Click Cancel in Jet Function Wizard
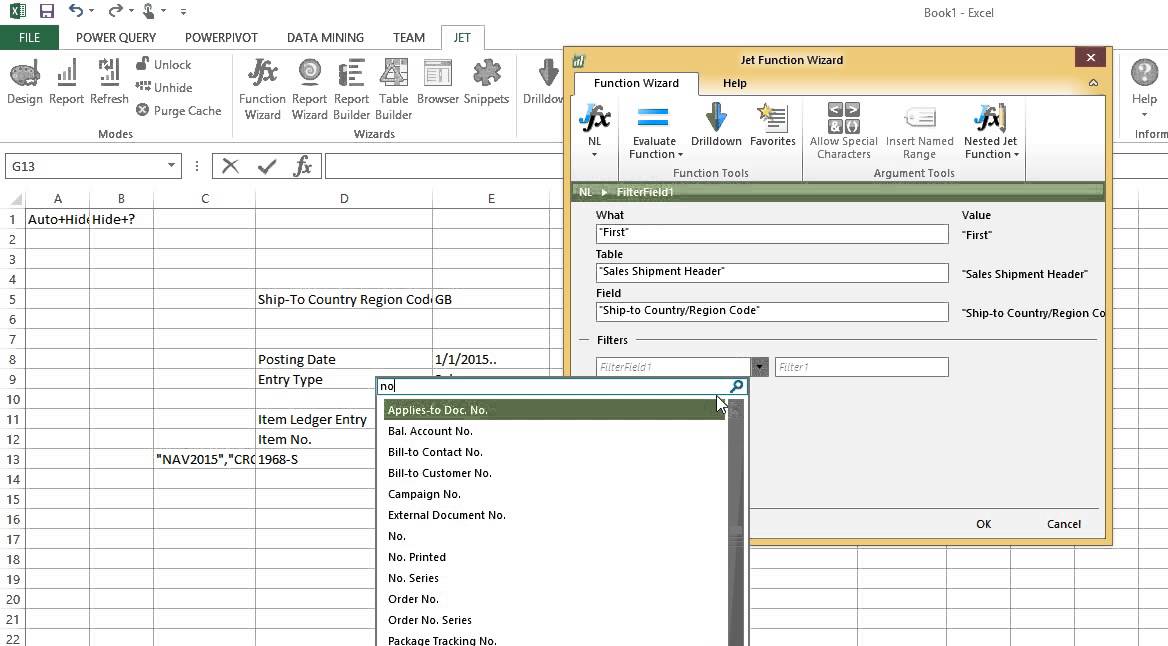1168x646 pixels. click(1064, 524)
